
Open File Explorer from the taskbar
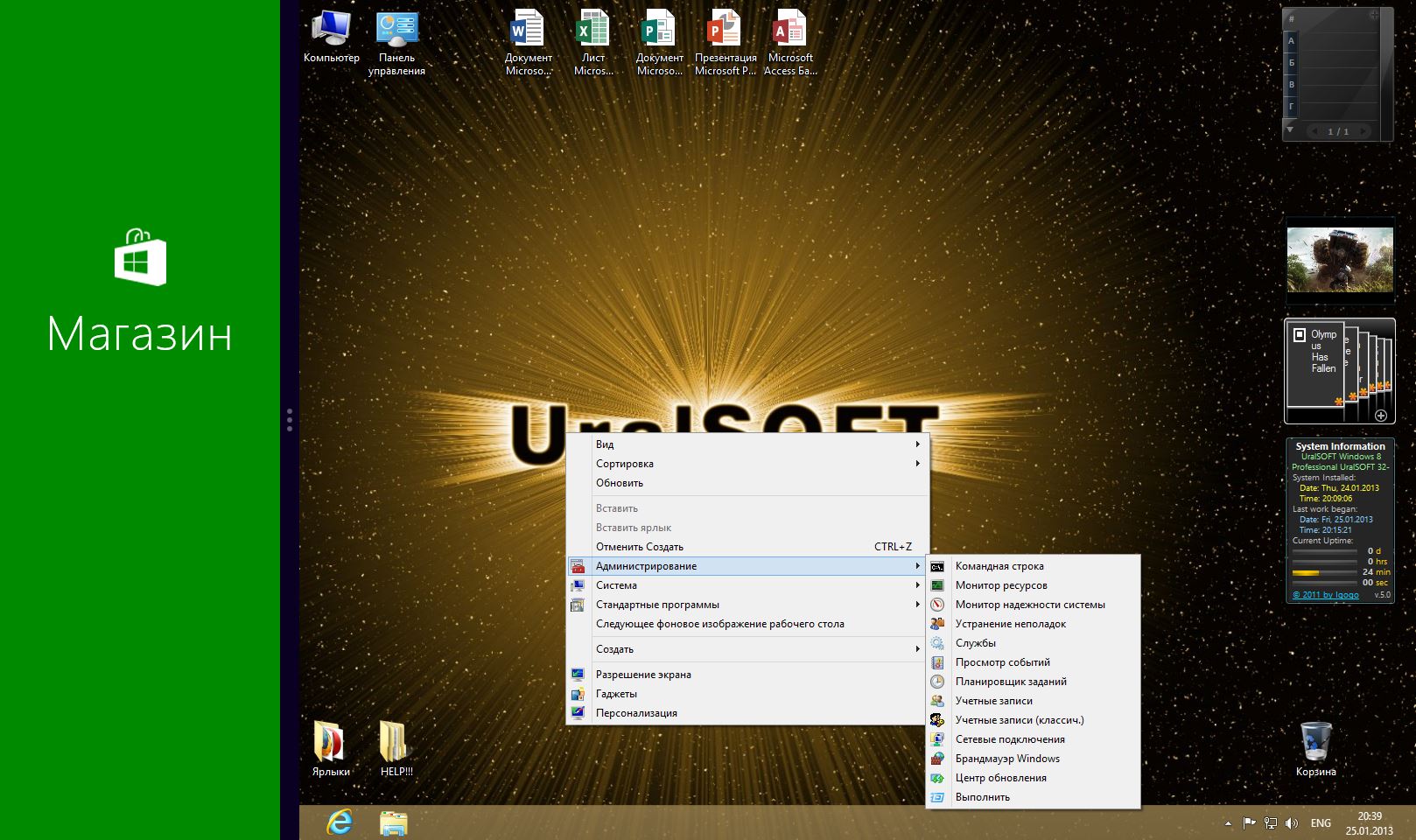click(x=394, y=823)
